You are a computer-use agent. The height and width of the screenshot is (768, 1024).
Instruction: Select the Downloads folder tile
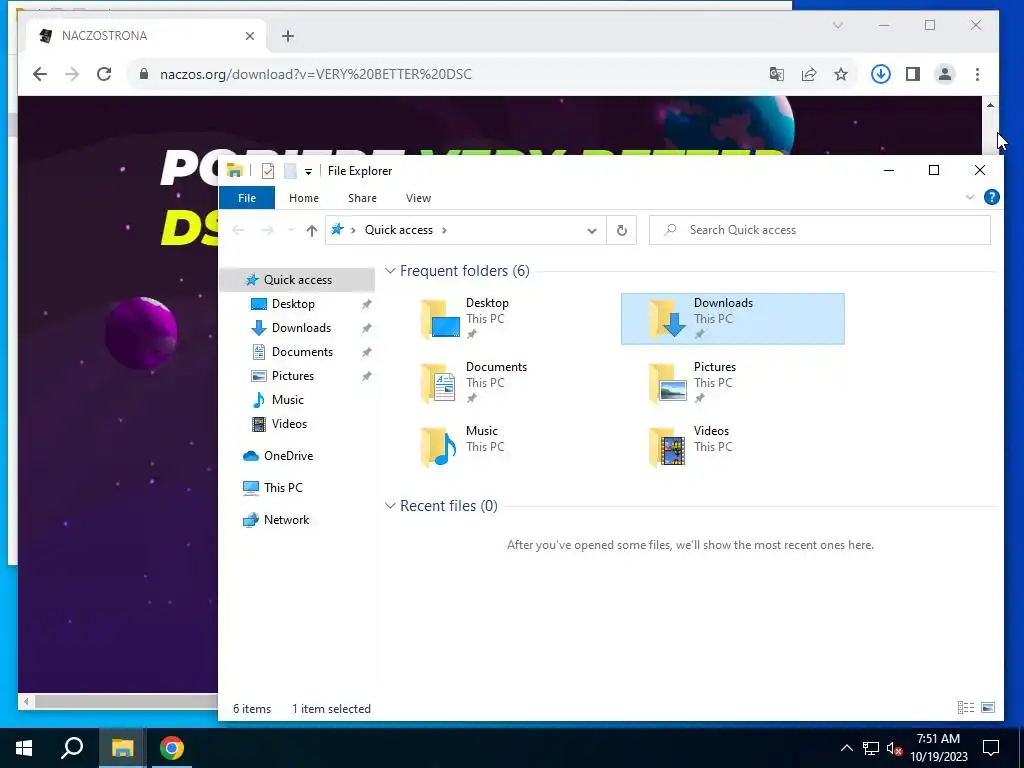(x=733, y=319)
